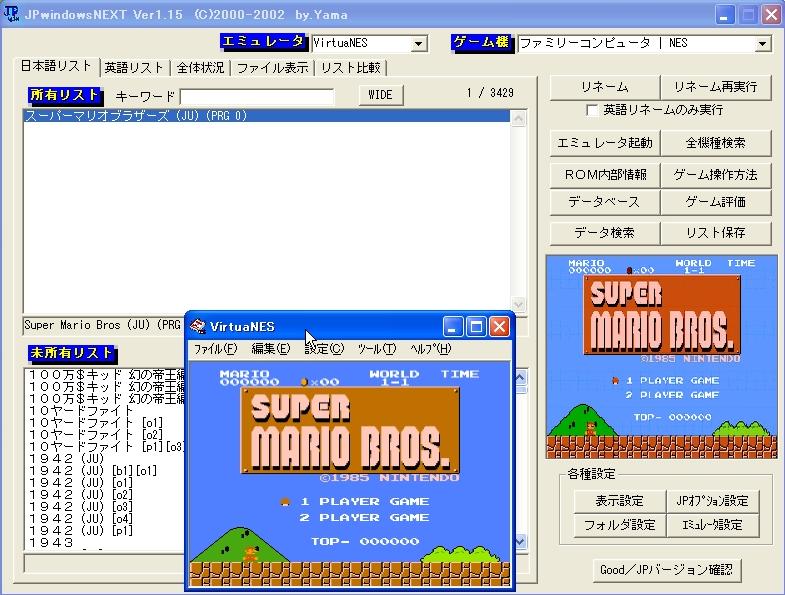The image size is (785, 595).
Task: Click the JPwindowsNEXT title bar app icon
Action: tap(11, 14)
